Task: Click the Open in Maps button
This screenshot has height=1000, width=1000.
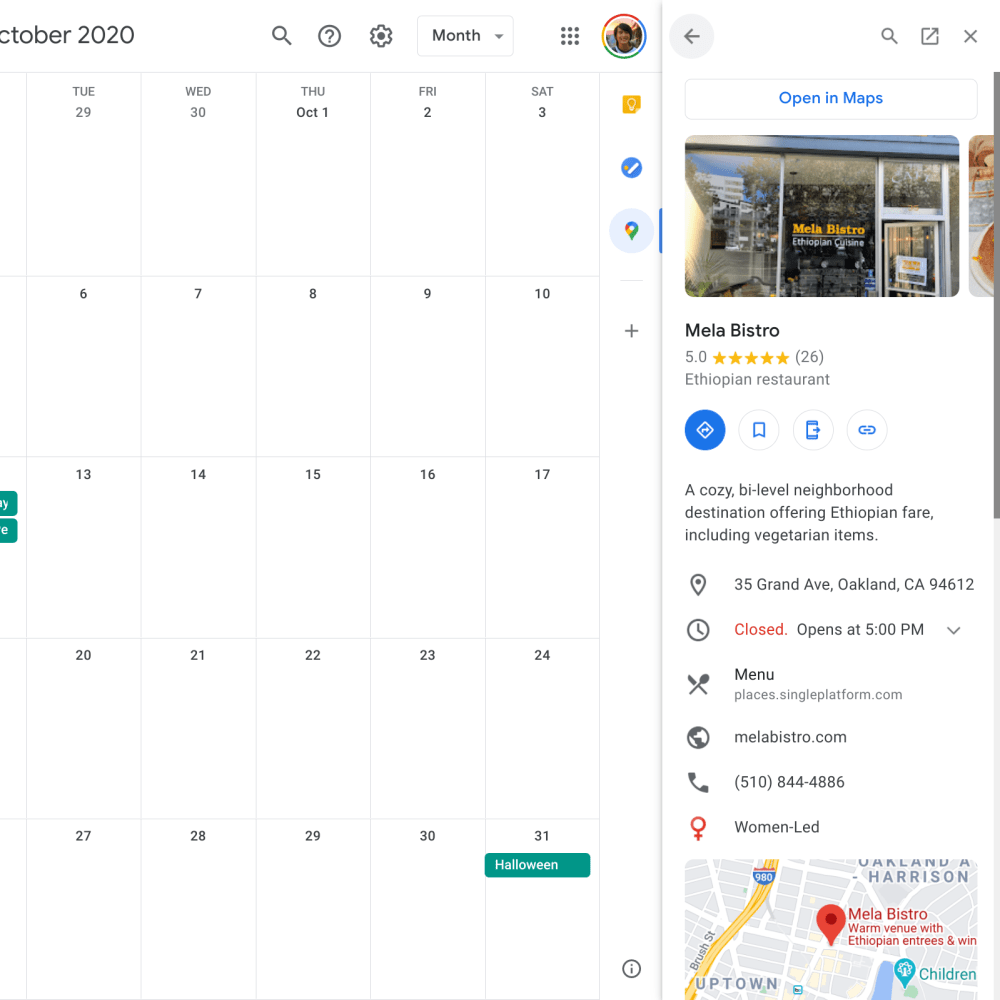Action: (x=830, y=98)
